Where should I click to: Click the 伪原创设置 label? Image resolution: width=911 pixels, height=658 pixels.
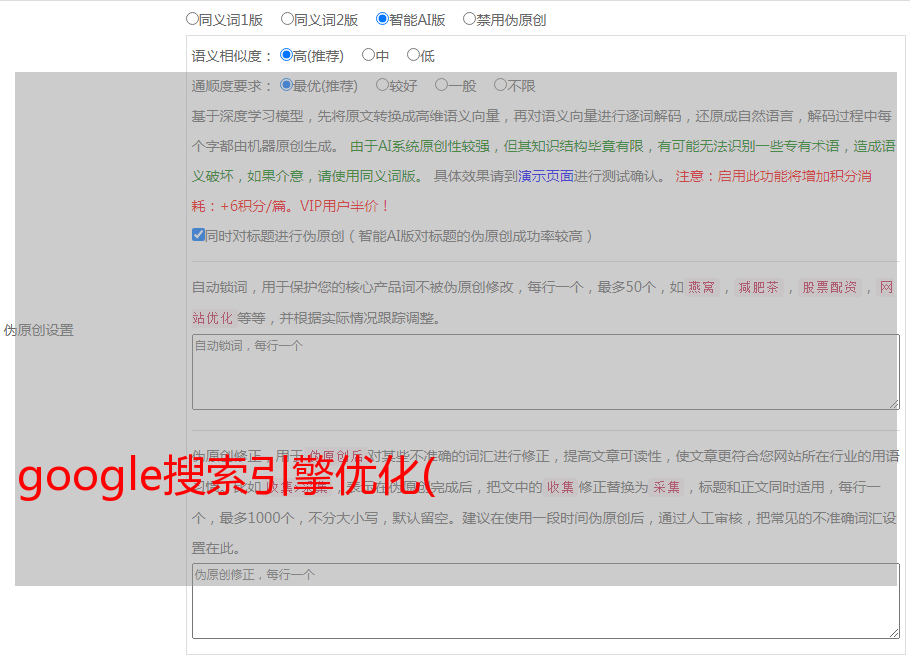point(39,330)
